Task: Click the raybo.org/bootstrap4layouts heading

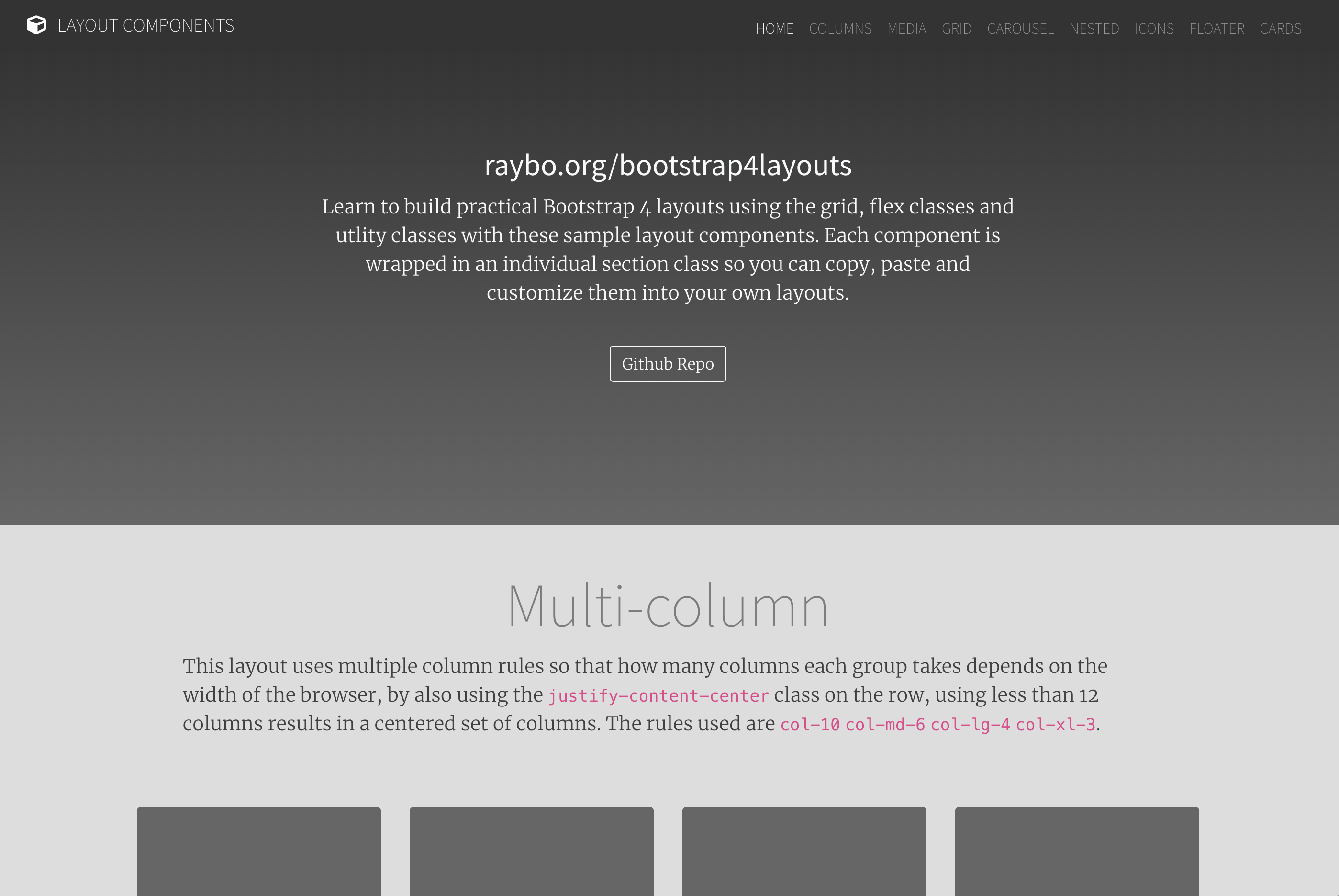Action: pos(668,165)
